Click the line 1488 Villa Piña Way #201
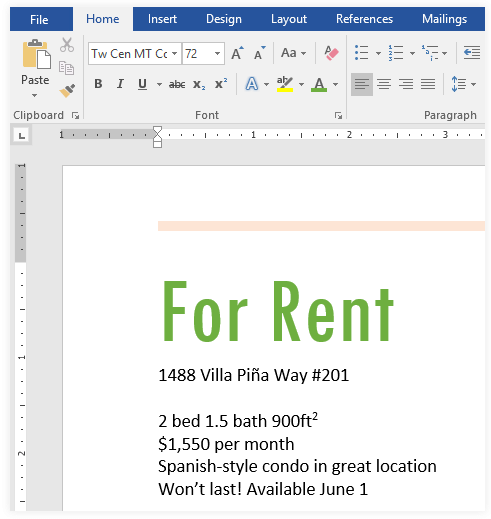 click(x=254, y=375)
